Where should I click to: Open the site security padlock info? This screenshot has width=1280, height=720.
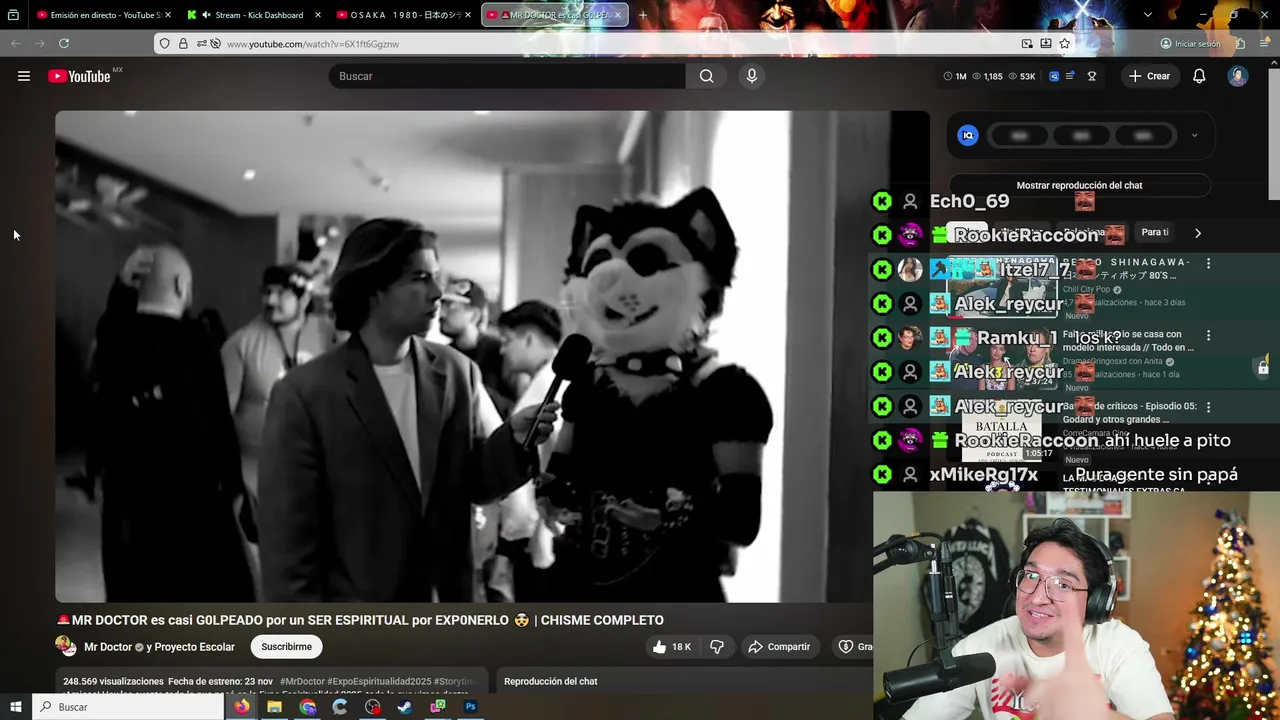(x=183, y=44)
